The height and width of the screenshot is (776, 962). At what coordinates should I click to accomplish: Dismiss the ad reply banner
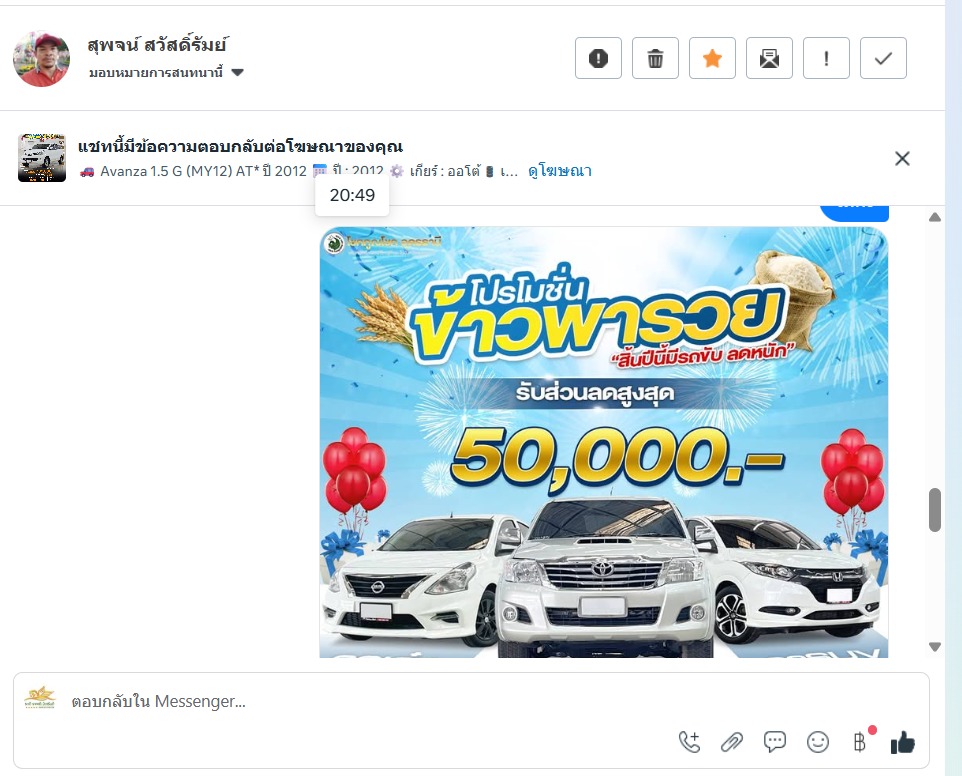[x=902, y=159]
